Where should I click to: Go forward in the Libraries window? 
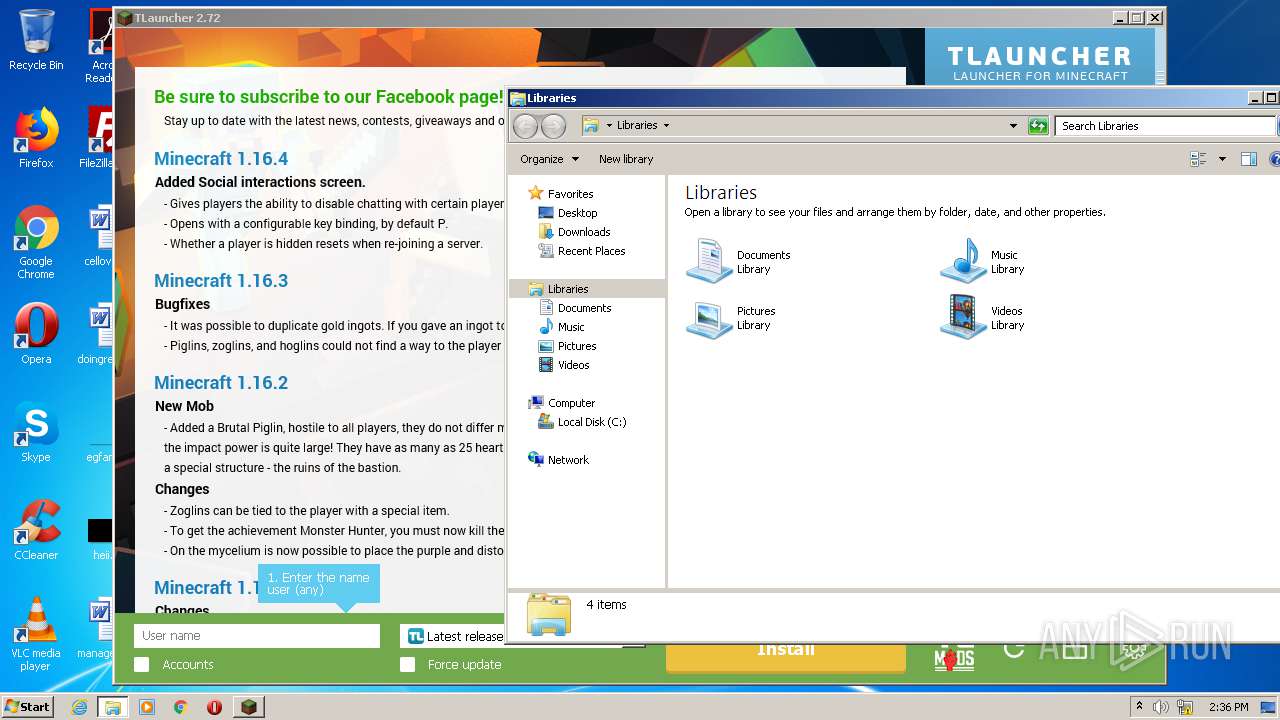[x=553, y=126]
